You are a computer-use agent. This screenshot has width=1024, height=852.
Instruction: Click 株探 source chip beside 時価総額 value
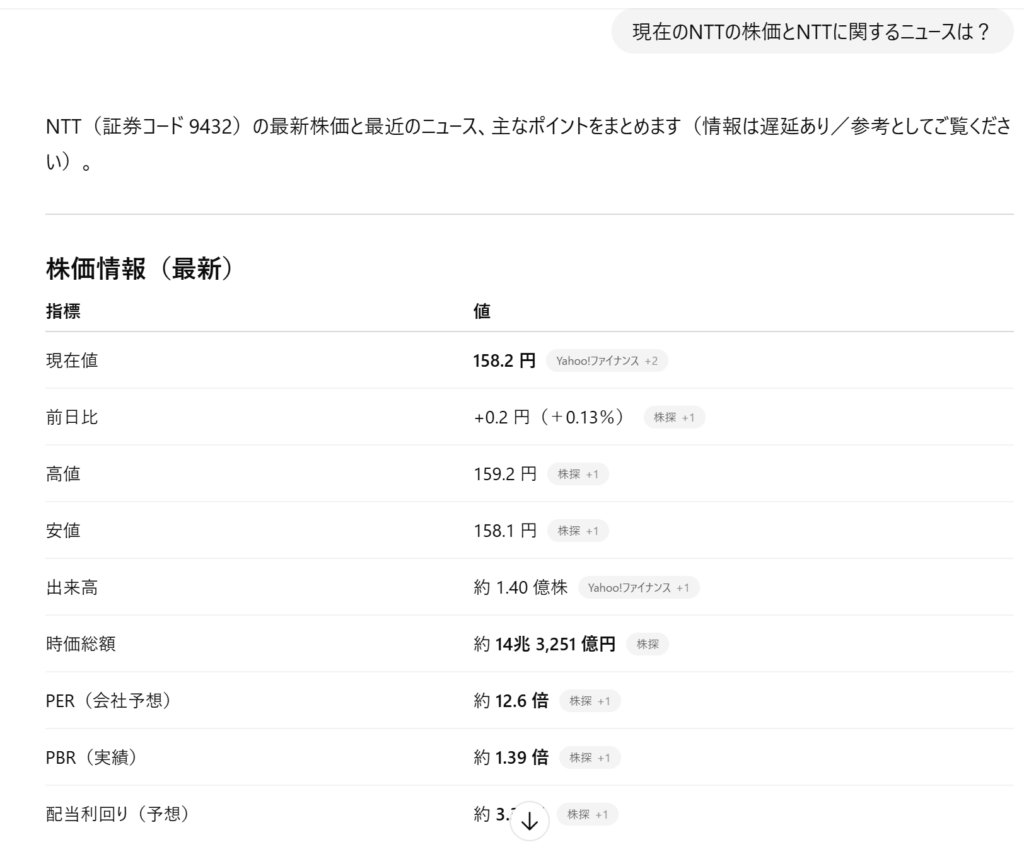(647, 645)
